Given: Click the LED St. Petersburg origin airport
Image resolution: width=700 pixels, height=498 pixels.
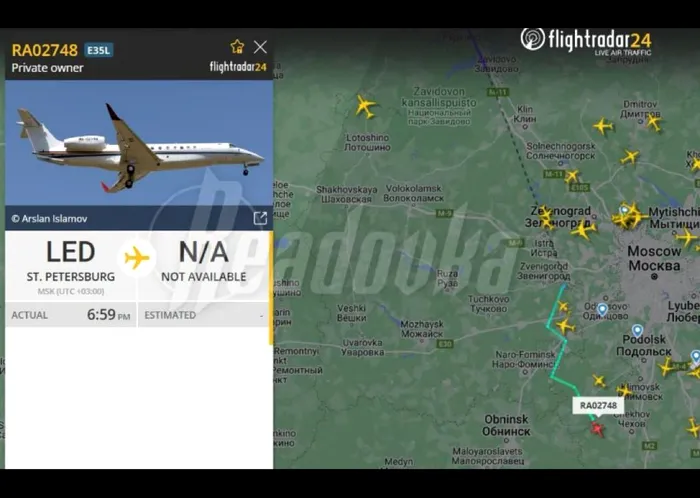Looking at the screenshot, I should coord(71,262).
